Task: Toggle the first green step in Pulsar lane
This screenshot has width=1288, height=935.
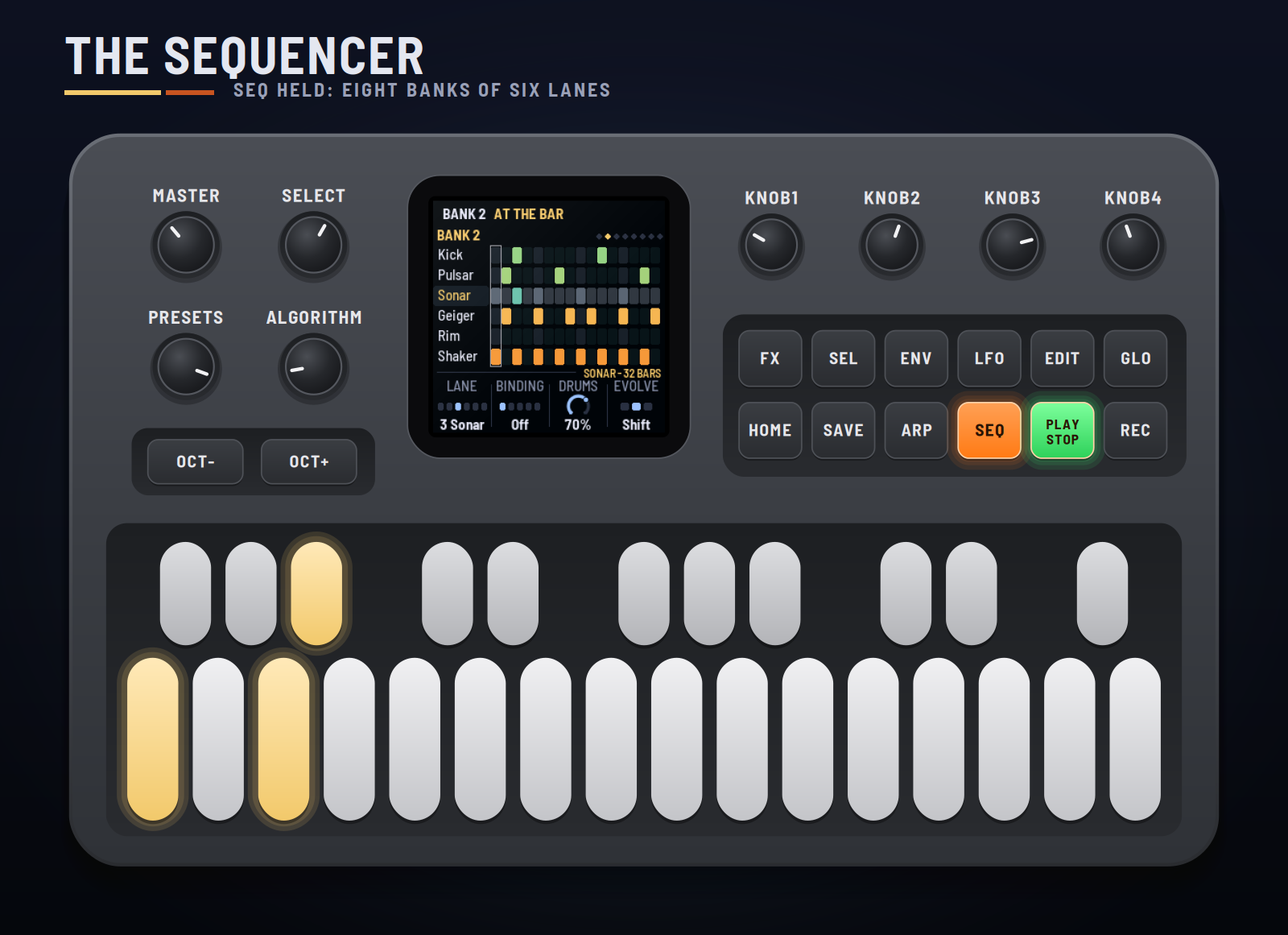Action: pos(506,275)
